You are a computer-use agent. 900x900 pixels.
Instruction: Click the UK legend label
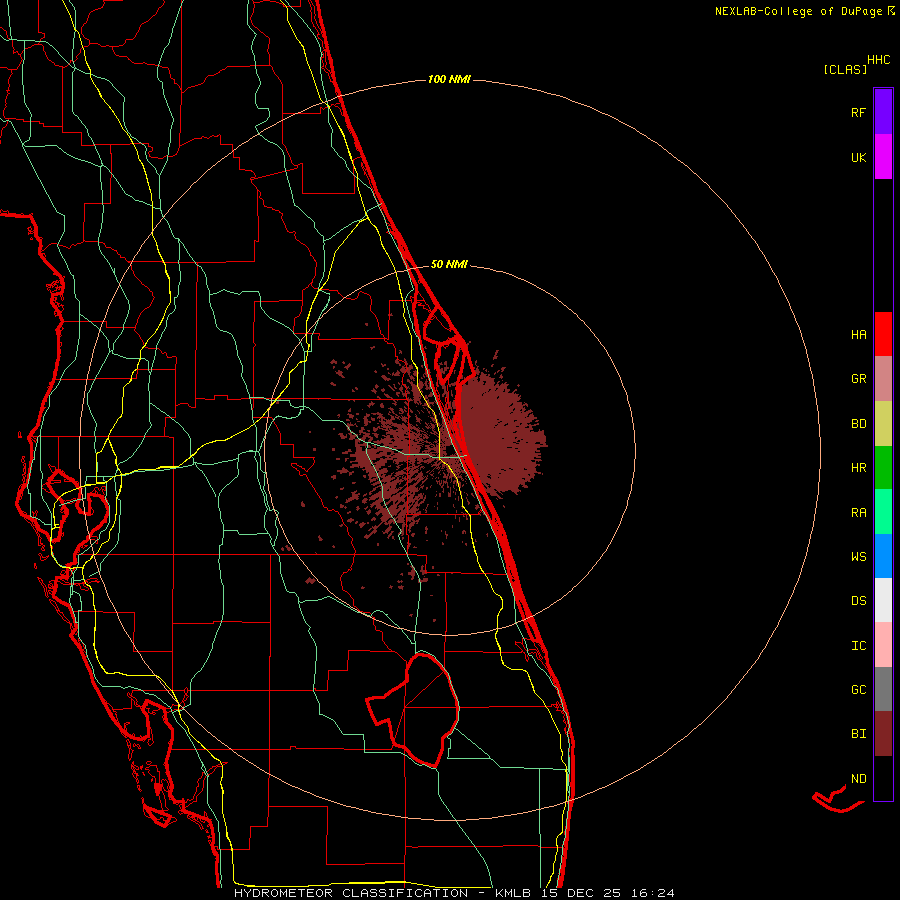click(x=858, y=158)
